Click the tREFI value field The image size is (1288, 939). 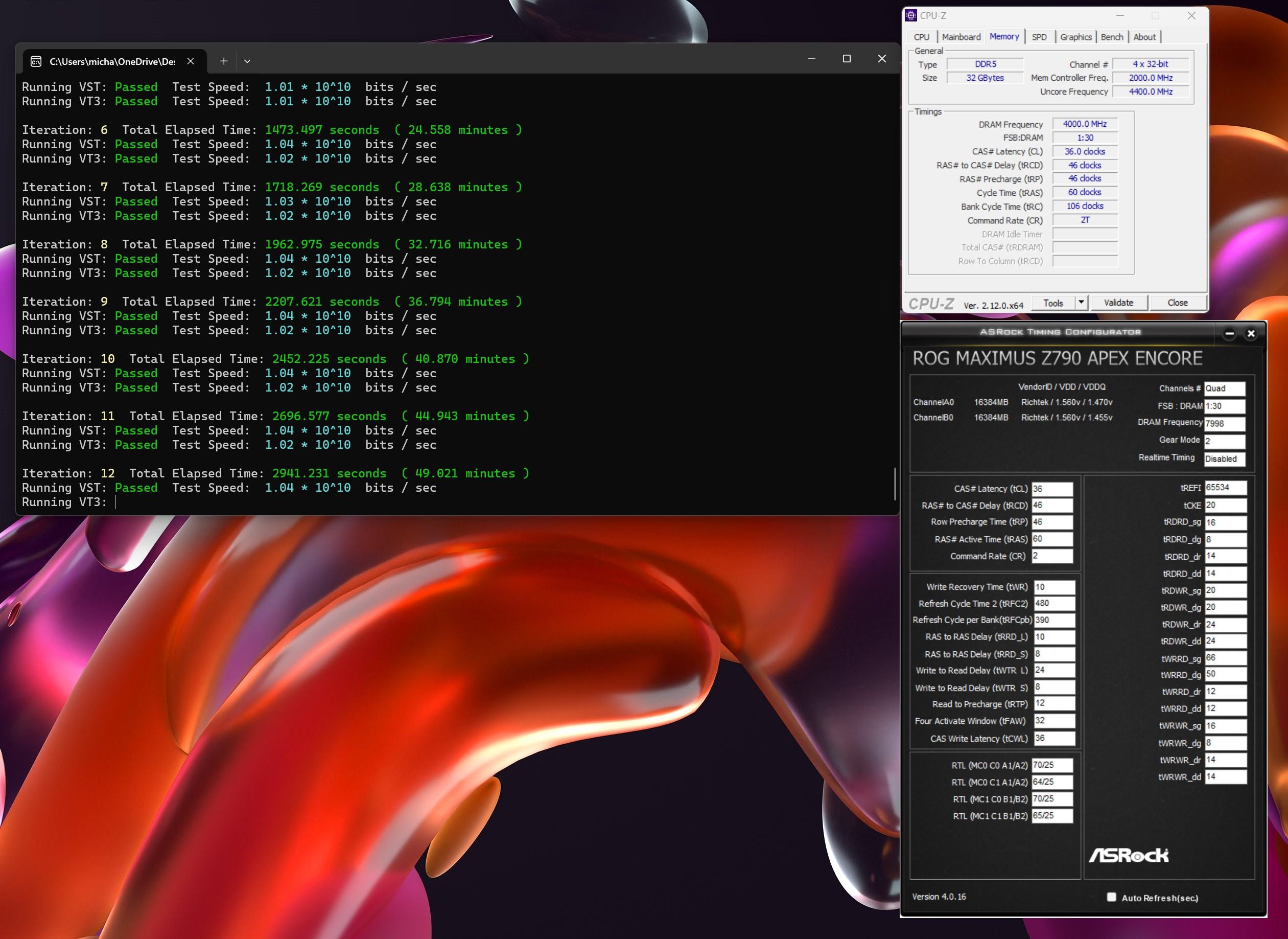(1225, 488)
